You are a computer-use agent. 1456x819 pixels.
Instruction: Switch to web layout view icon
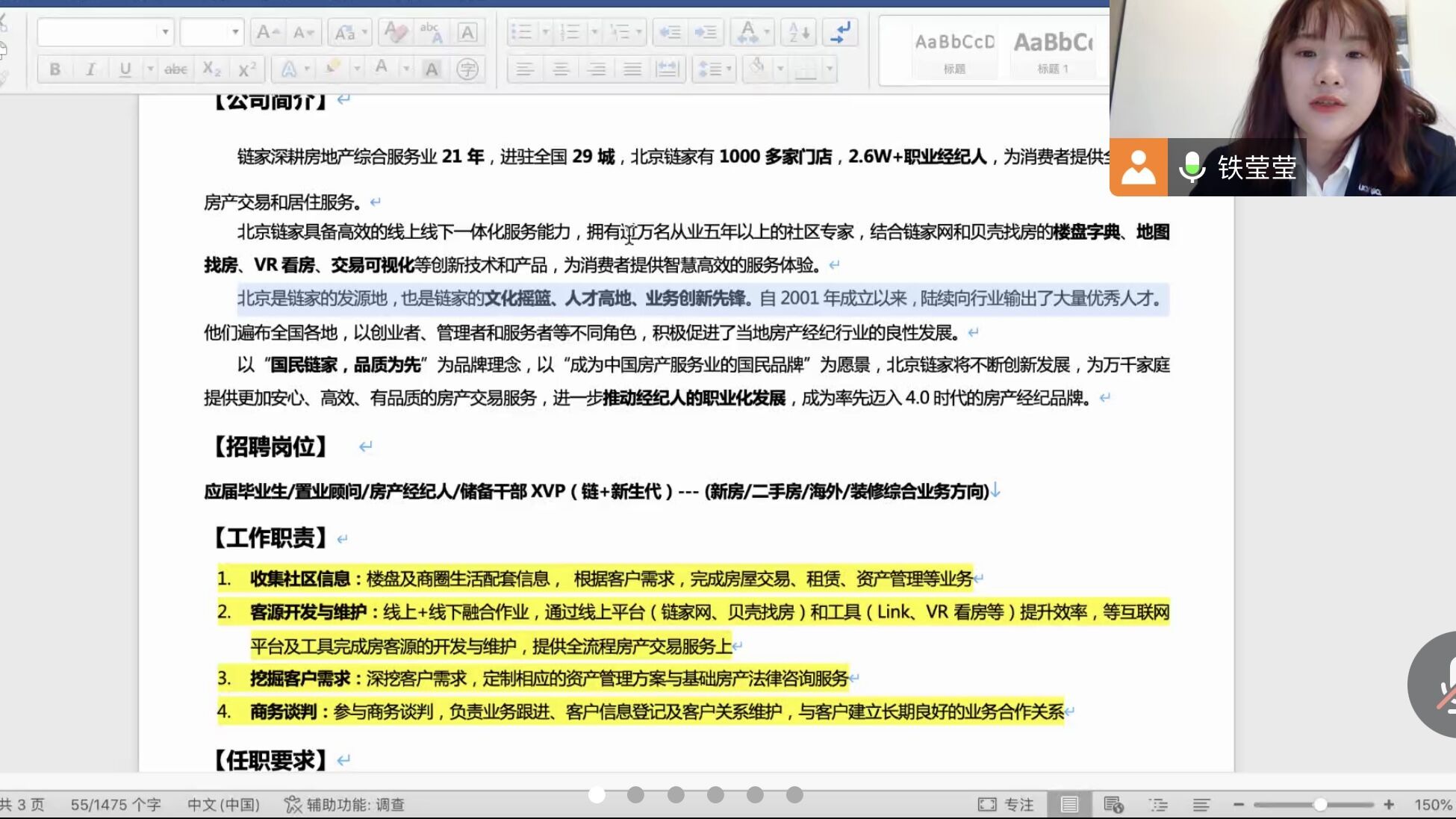1113,805
